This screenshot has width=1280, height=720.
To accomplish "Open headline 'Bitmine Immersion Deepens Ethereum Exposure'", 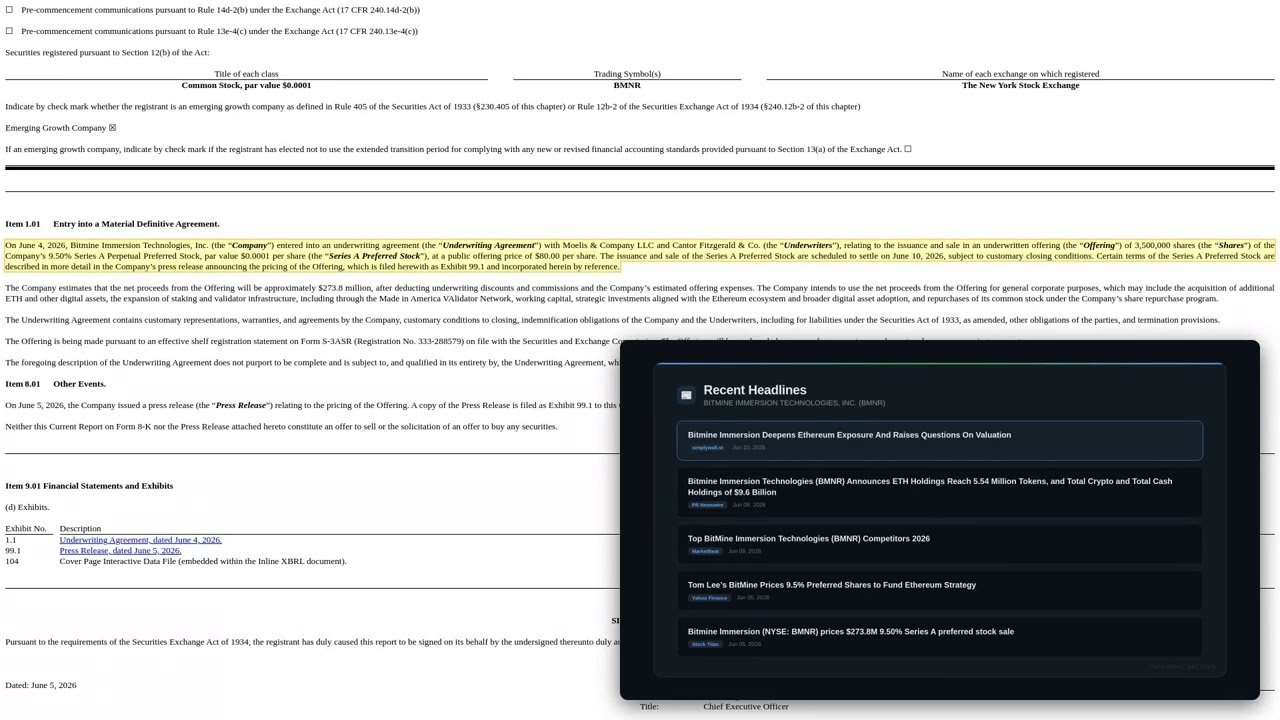I will point(940,441).
